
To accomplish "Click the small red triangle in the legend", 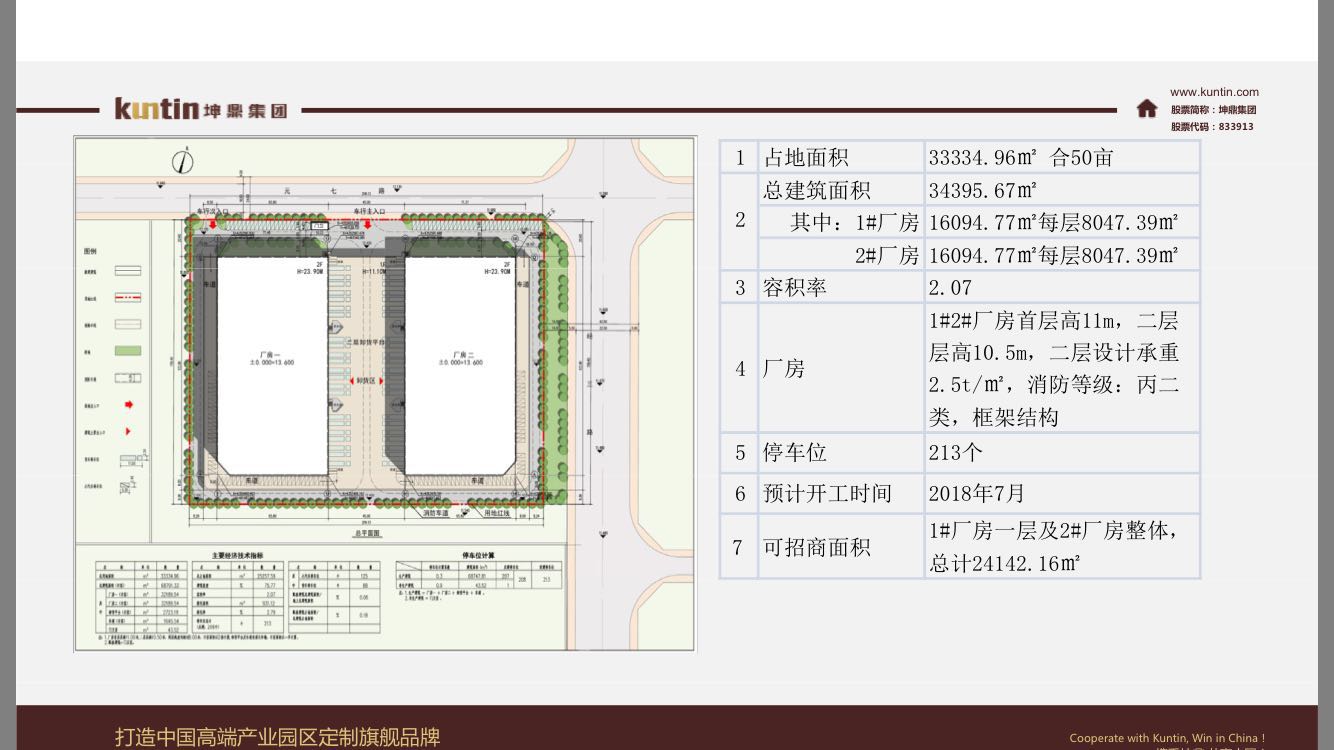I will point(127,432).
